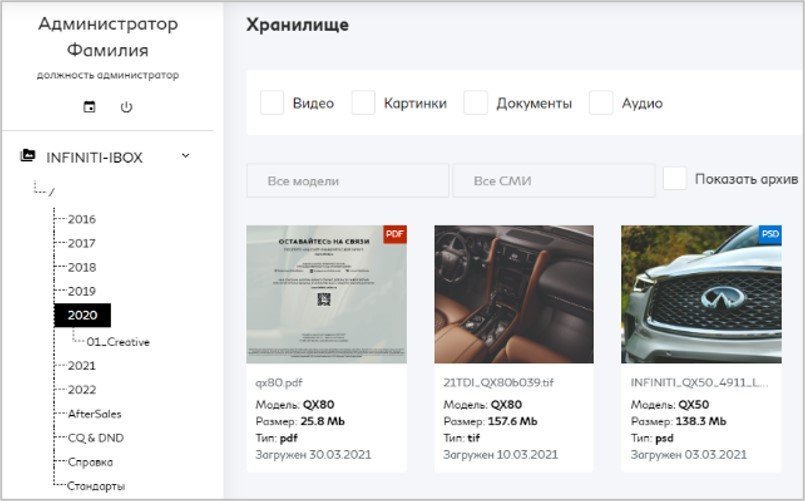
Task: Collapse the INFINITI-IBOX chevron
Action: (186, 156)
